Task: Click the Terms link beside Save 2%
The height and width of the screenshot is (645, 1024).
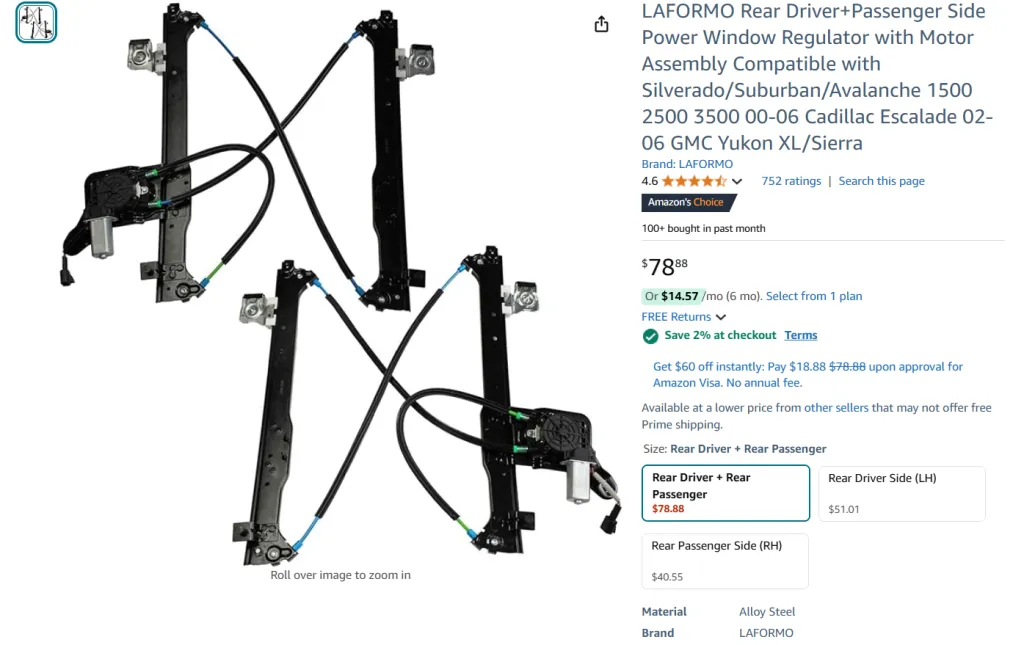Action: coord(801,335)
